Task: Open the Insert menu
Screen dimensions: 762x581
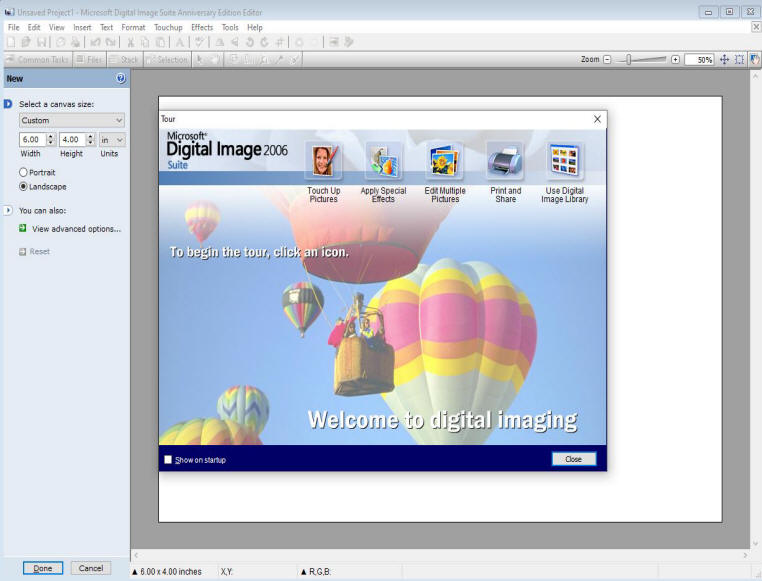Action: coord(82,27)
